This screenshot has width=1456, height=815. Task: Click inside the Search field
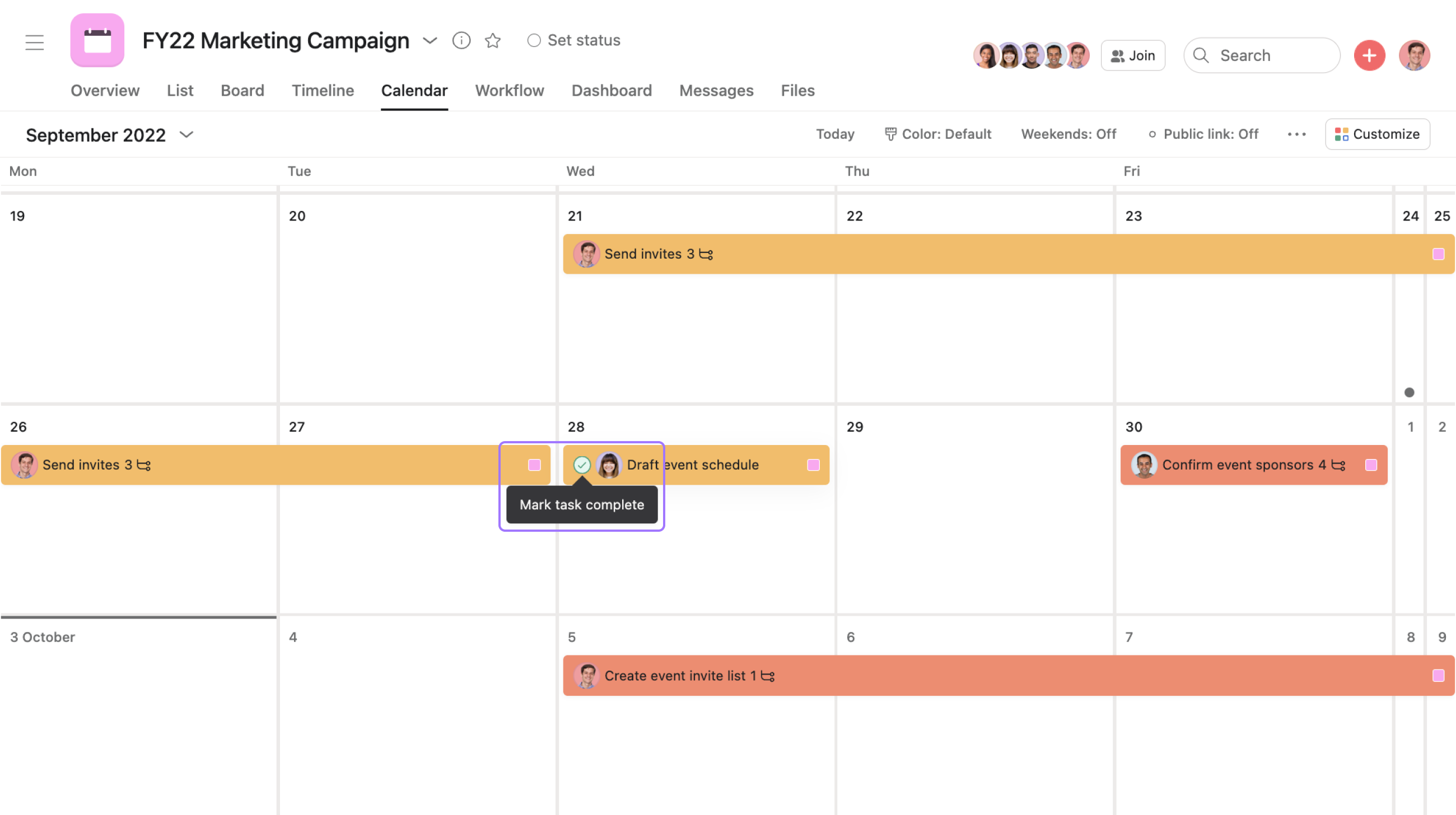click(x=1261, y=55)
